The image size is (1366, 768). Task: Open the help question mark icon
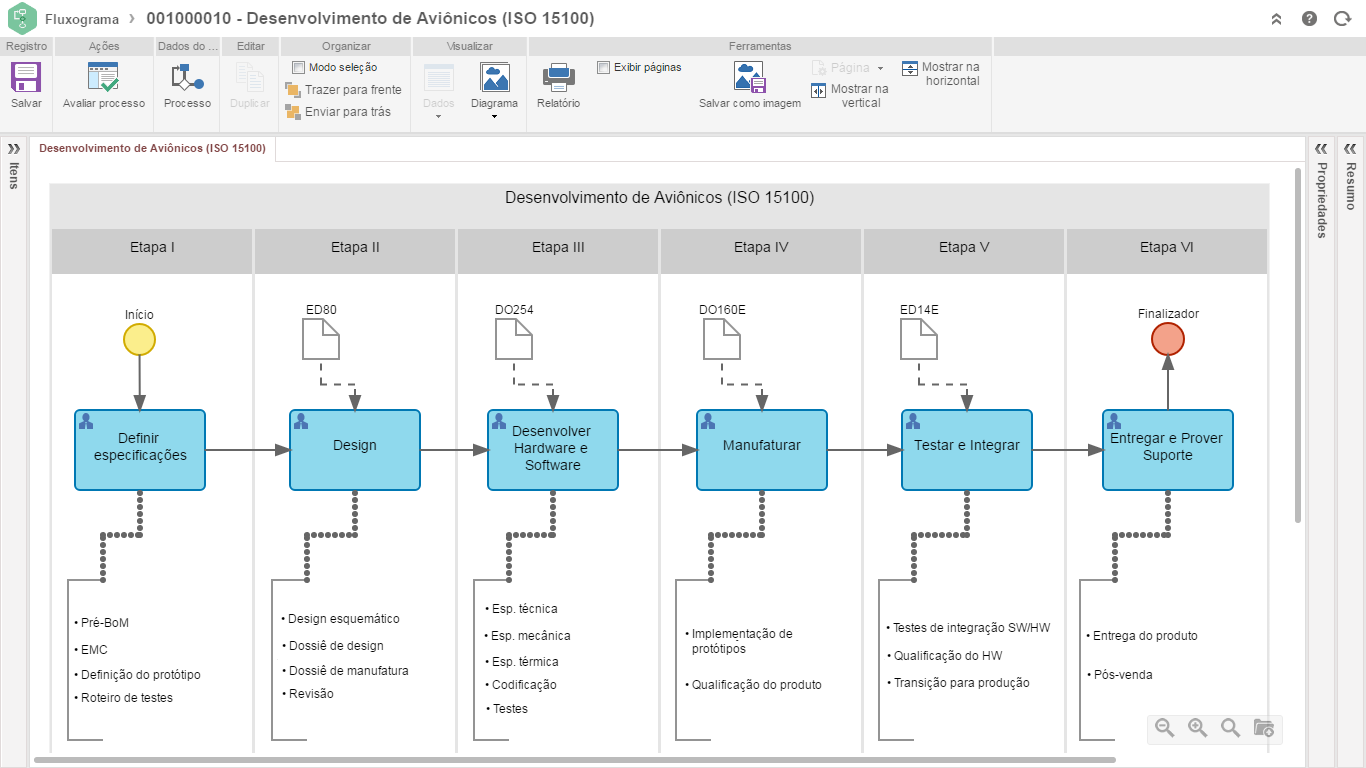(x=1309, y=19)
